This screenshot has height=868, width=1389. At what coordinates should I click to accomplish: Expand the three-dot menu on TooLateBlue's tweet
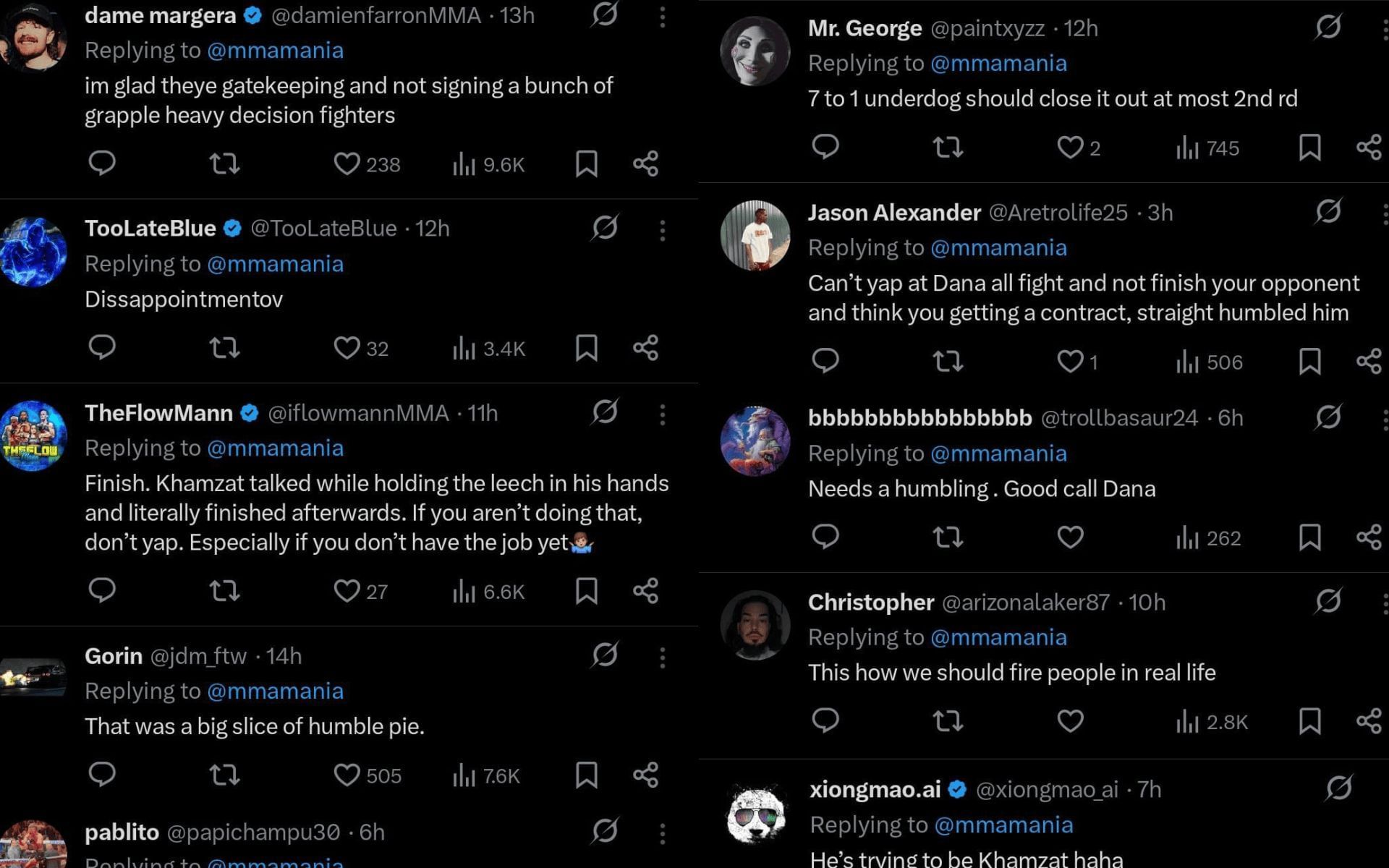coord(662,229)
